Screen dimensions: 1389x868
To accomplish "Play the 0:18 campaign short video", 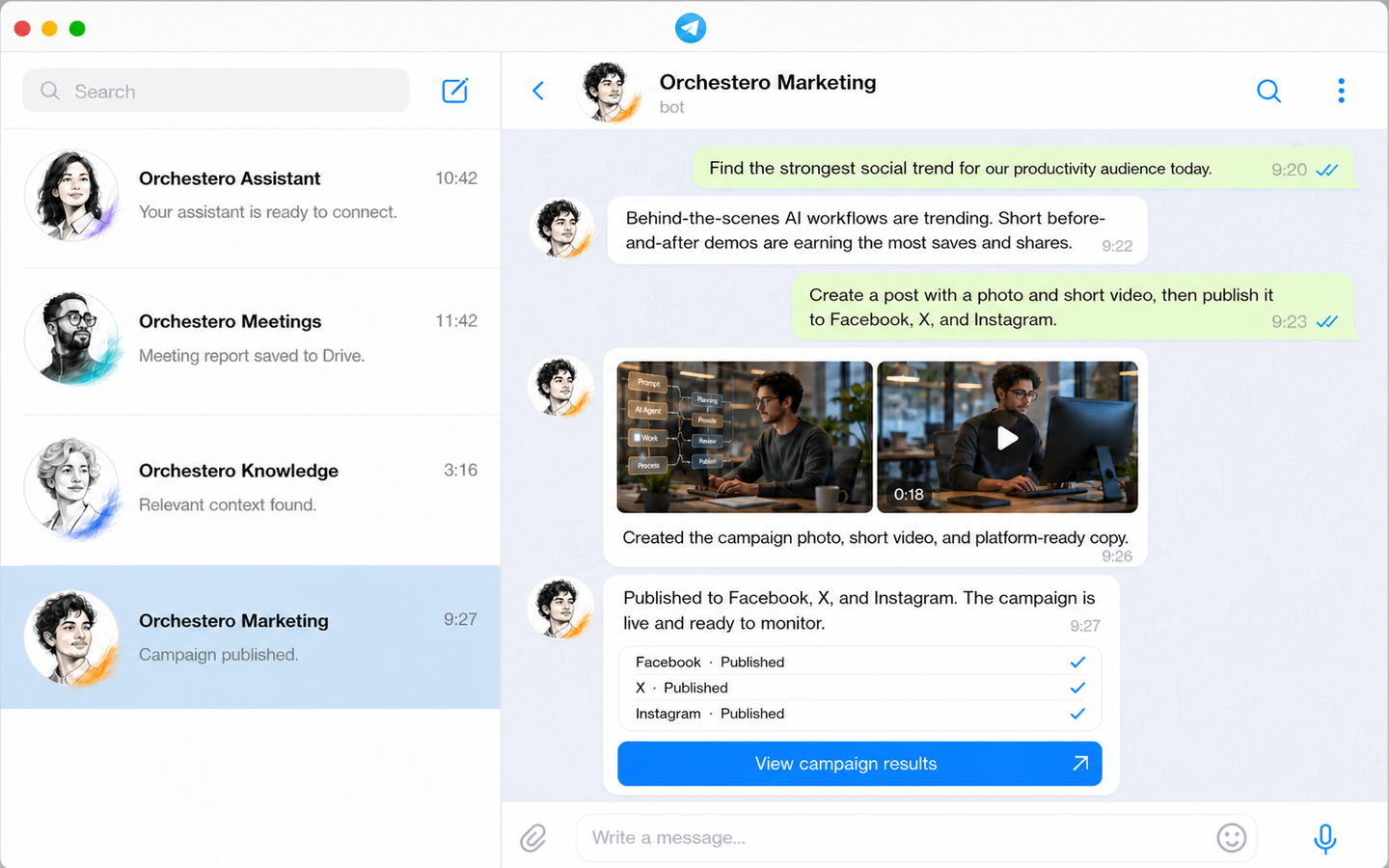I will click(x=1007, y=437).
